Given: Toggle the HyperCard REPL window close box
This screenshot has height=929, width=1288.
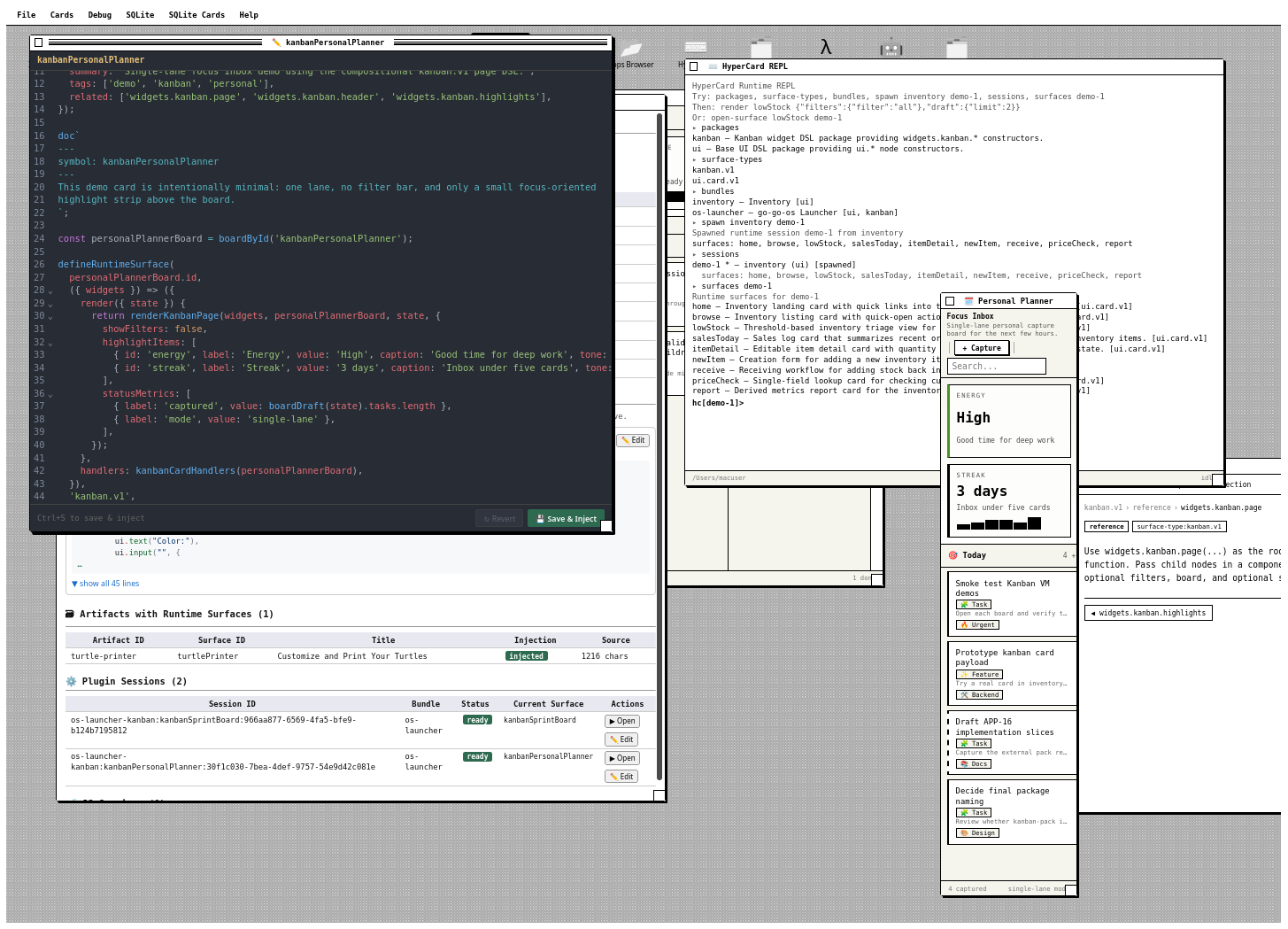Looking at the screenshot, I should click(x=694, y=66).
